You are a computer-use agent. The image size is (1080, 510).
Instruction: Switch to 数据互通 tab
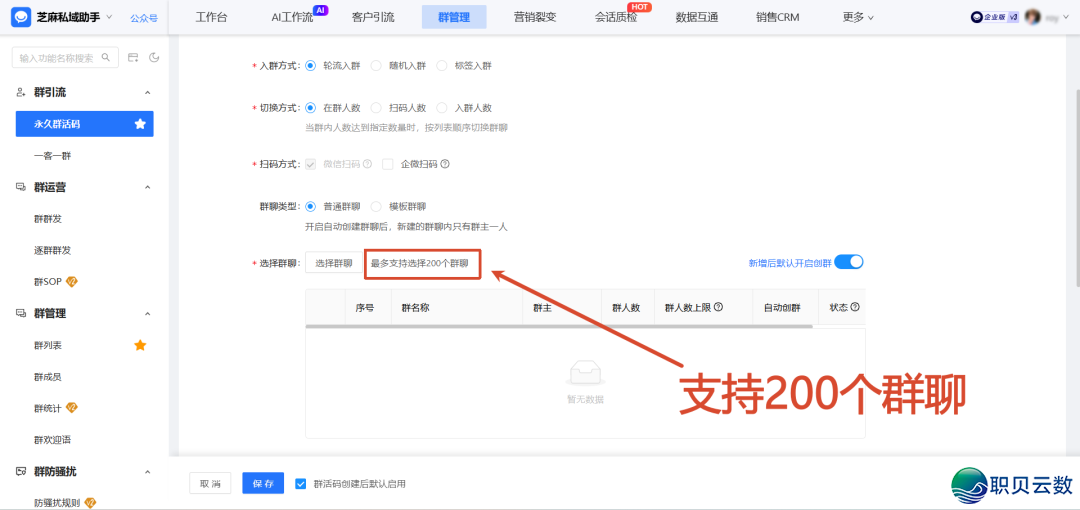pos(697,18)
